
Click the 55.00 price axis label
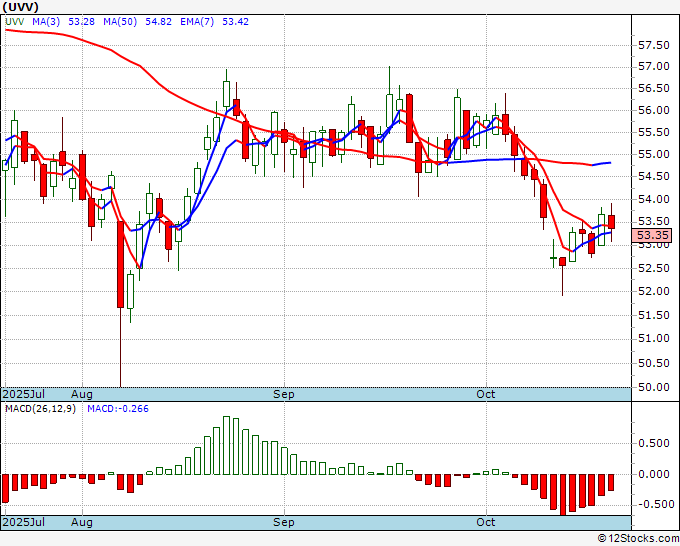(654, 154)
